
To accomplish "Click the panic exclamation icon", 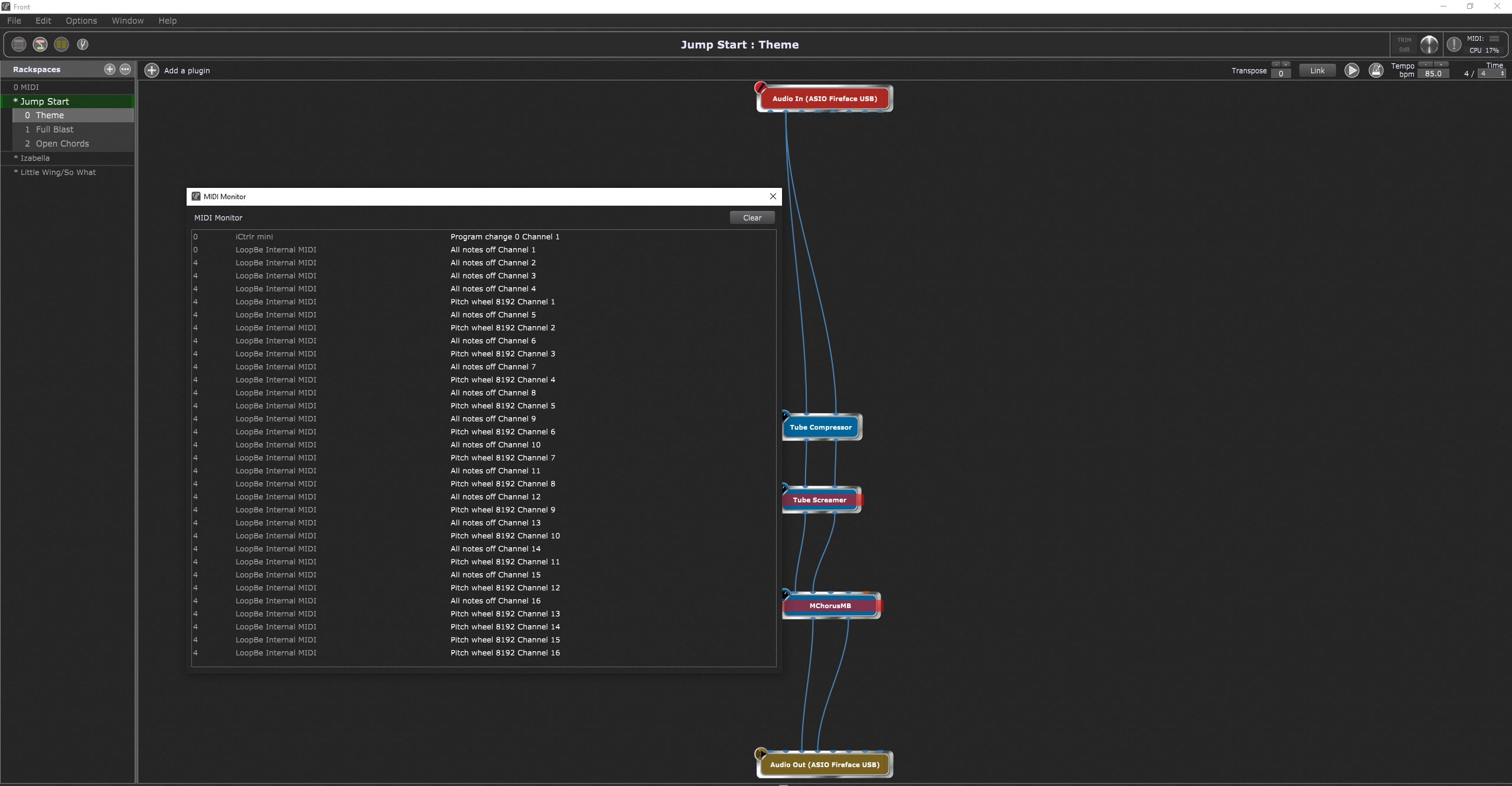I will pos(1454,44).
